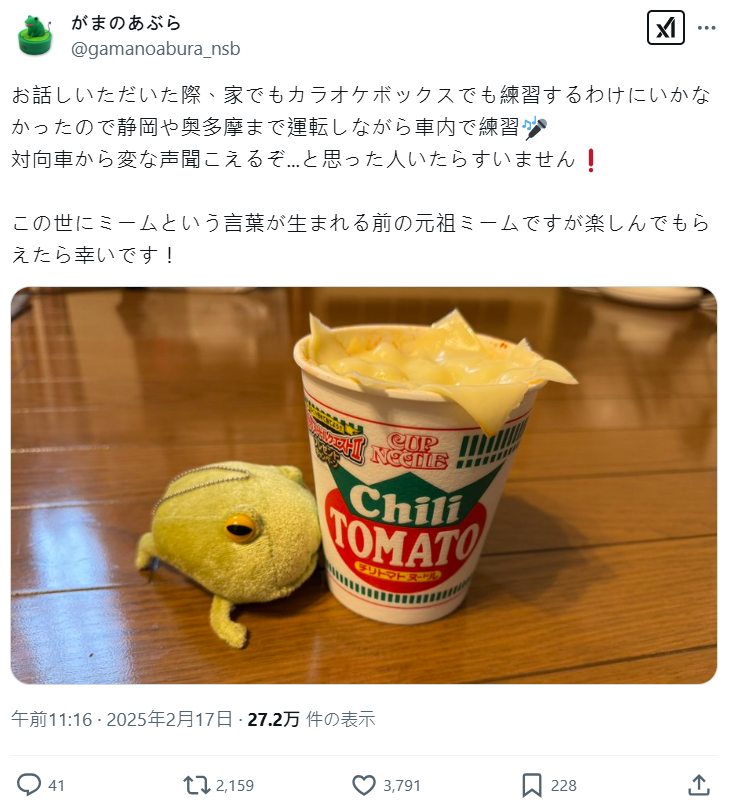735x811 pixels.
Task: Open the frog profile avatar
Action: [35, 35]
